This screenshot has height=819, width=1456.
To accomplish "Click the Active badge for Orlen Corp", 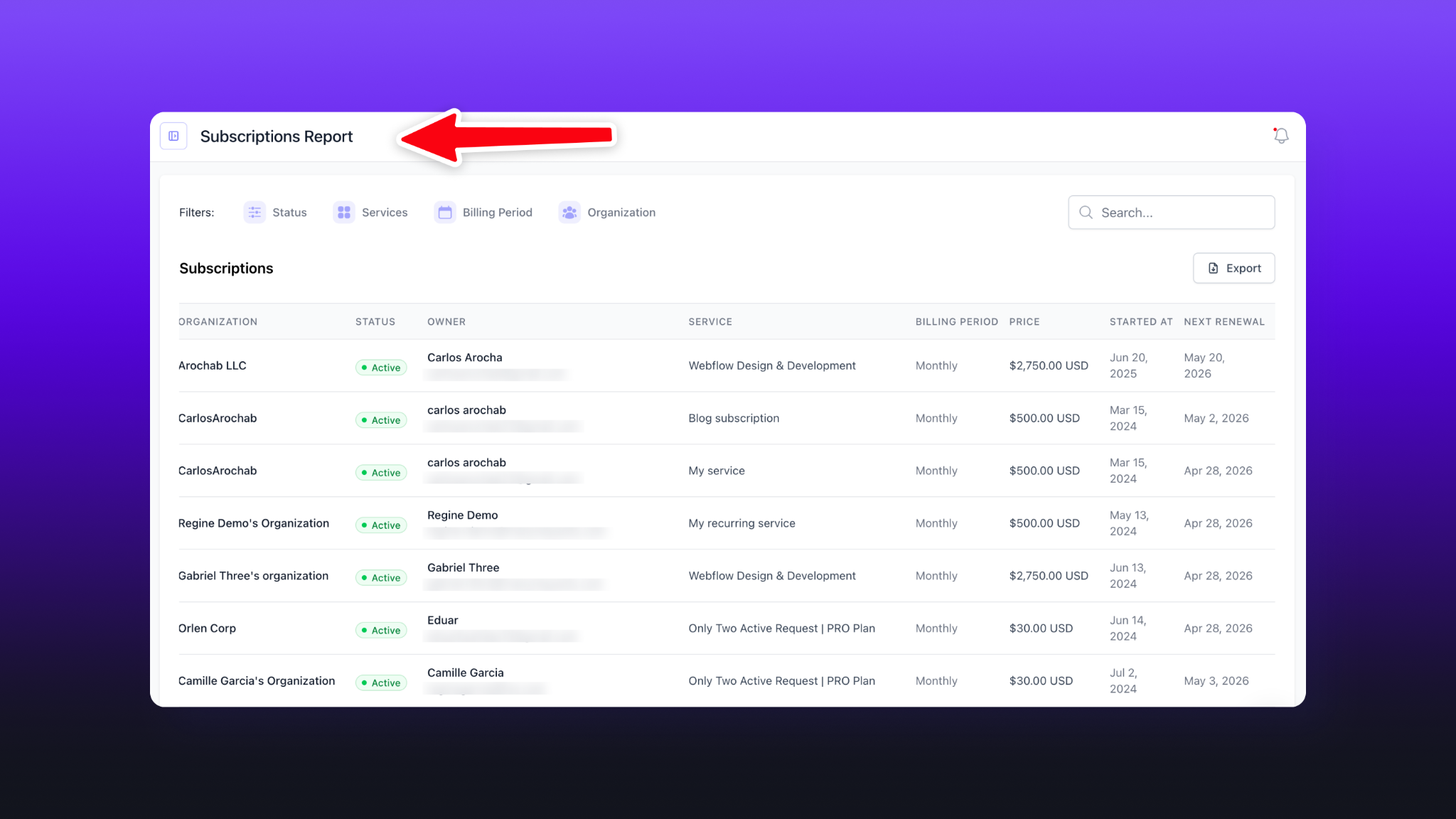I will 381,631.
